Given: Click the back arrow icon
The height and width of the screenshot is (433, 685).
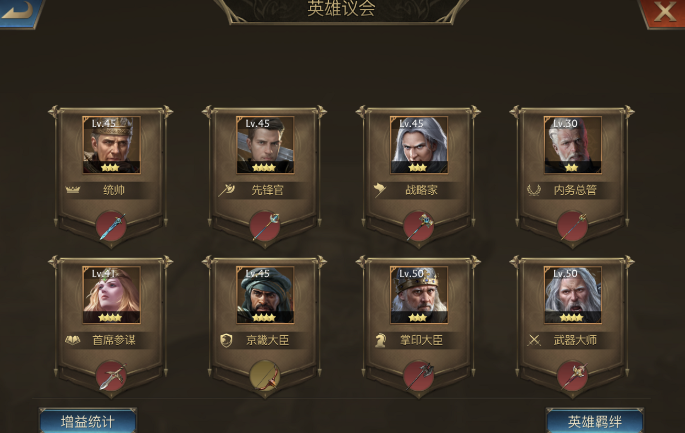Looking at the screenshot, I should [x=18, y=12].
